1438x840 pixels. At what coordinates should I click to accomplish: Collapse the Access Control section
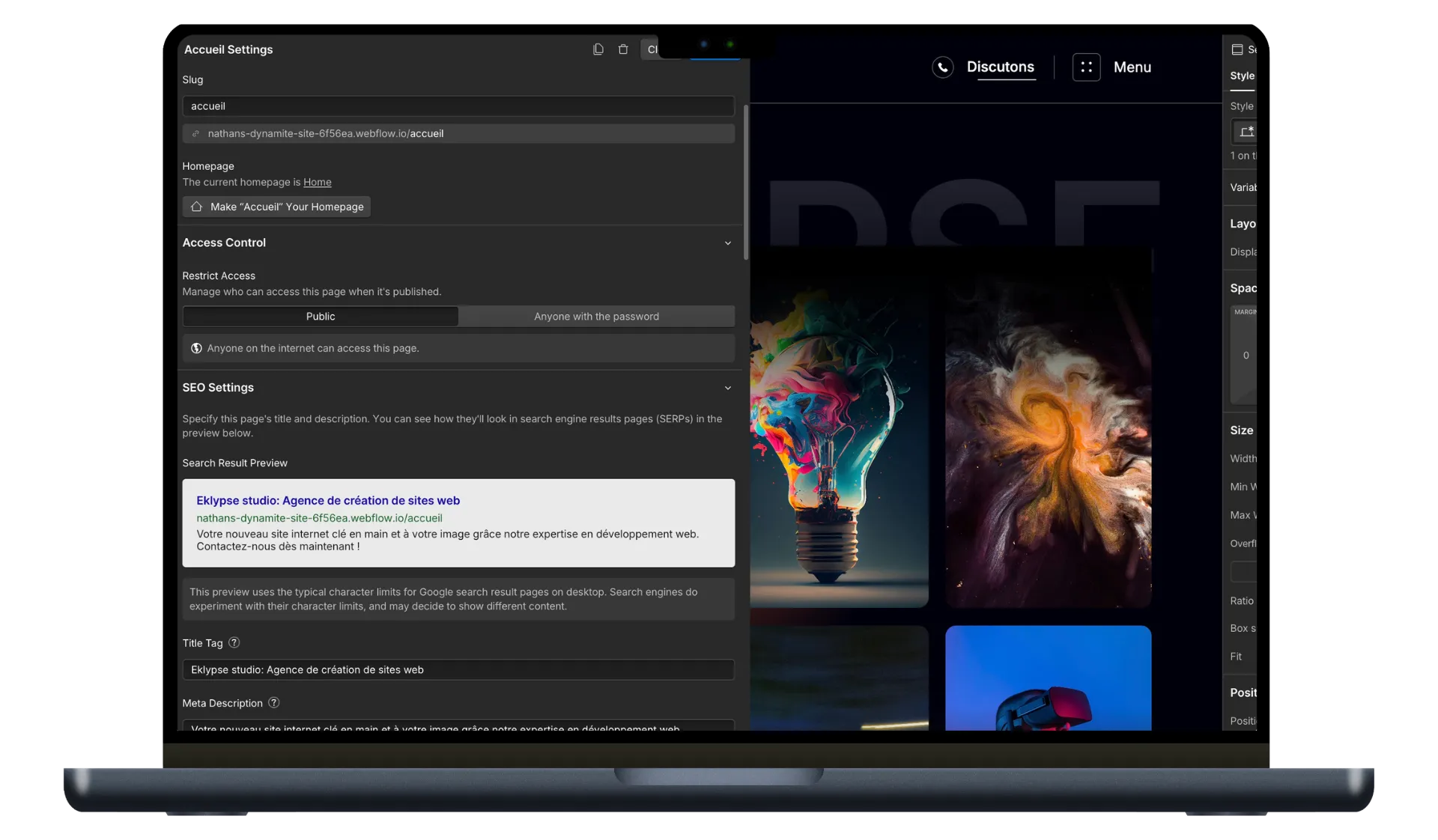coord(727,243)
